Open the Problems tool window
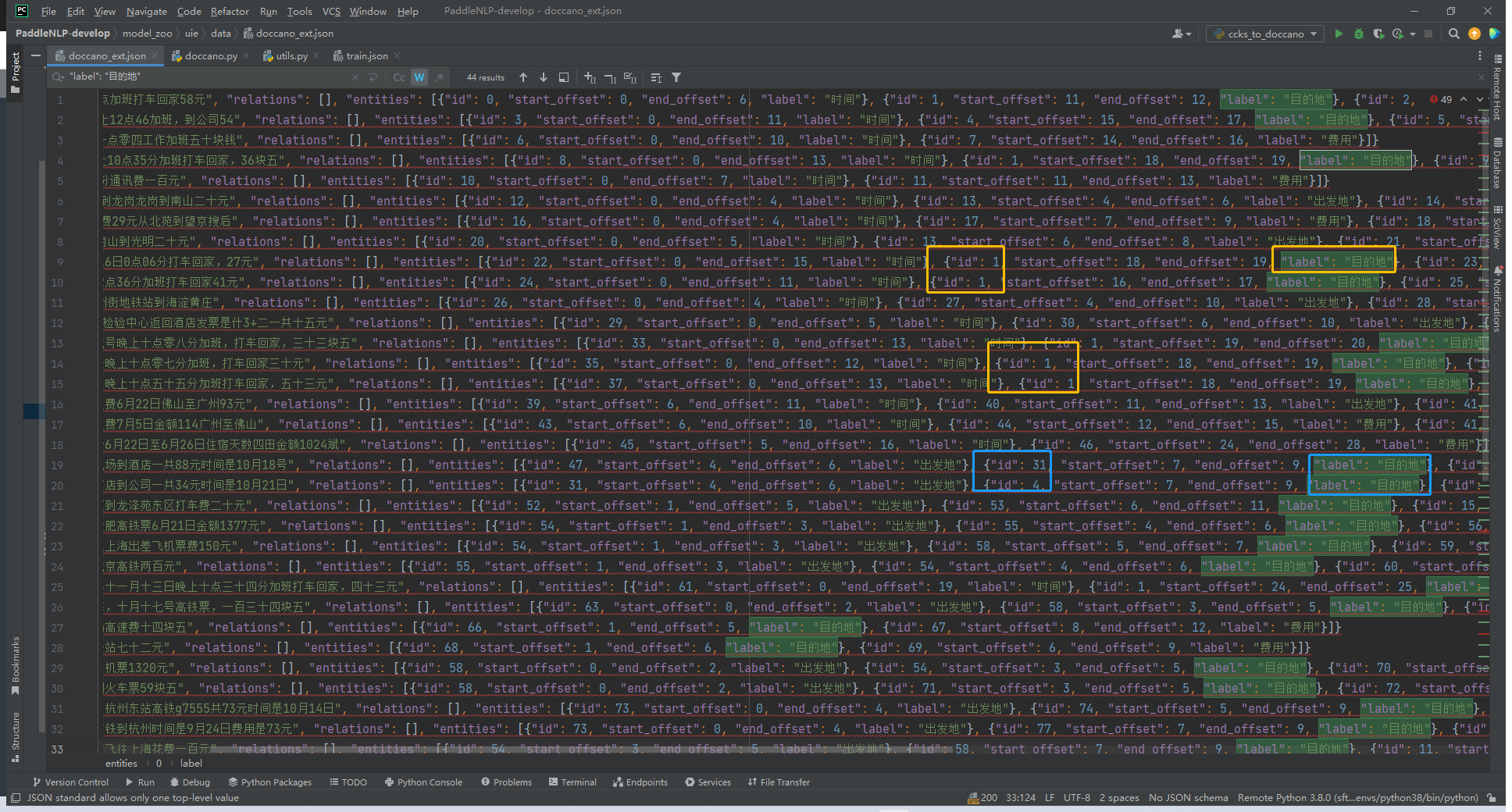 point(506,782)
